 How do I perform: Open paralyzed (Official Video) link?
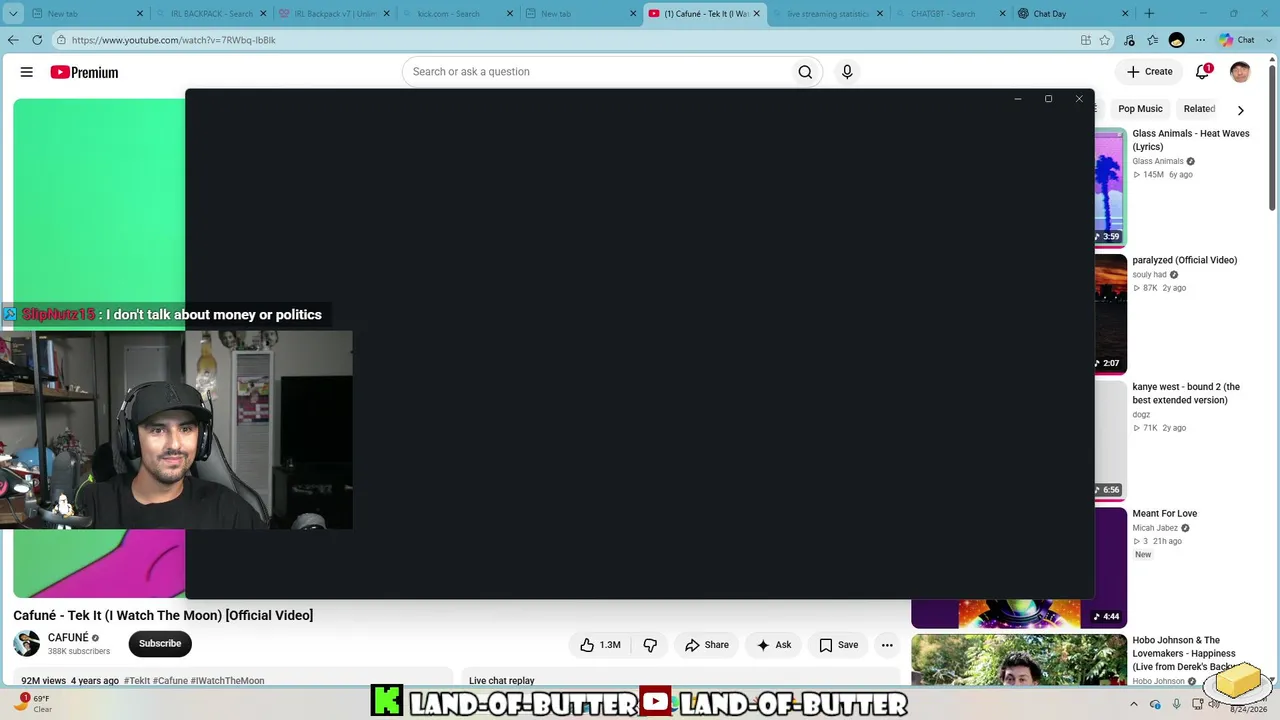(x=1185, y=260)
